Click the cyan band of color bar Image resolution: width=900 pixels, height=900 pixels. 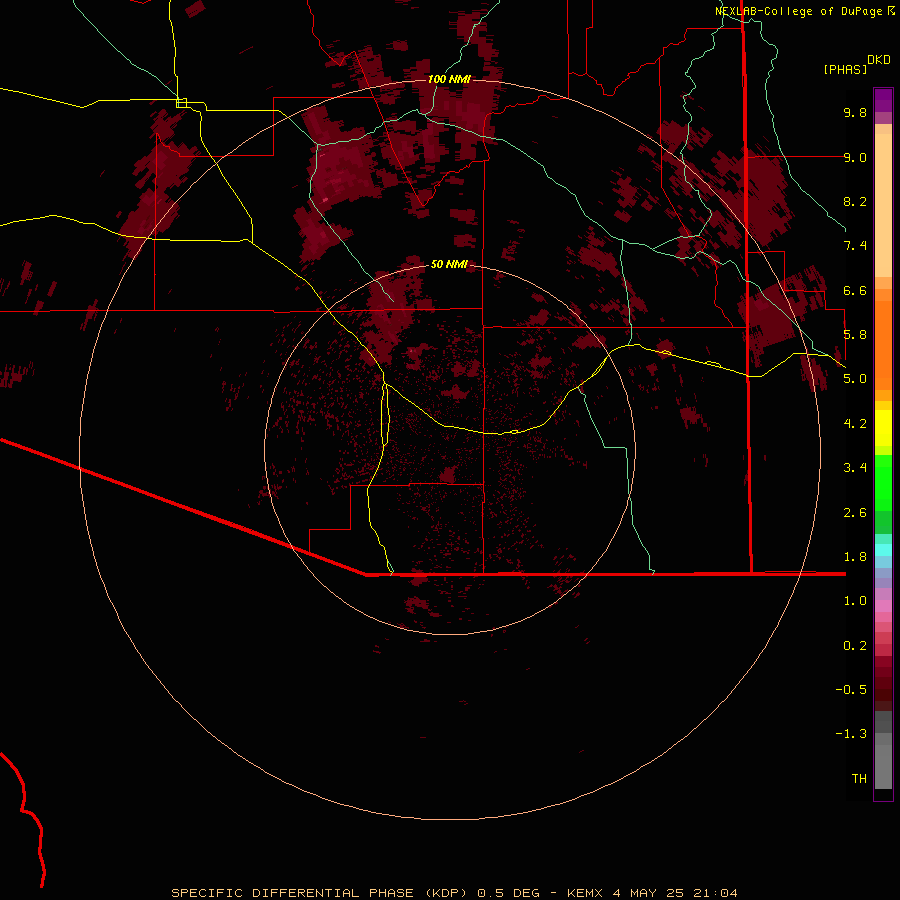coord(883,550)
